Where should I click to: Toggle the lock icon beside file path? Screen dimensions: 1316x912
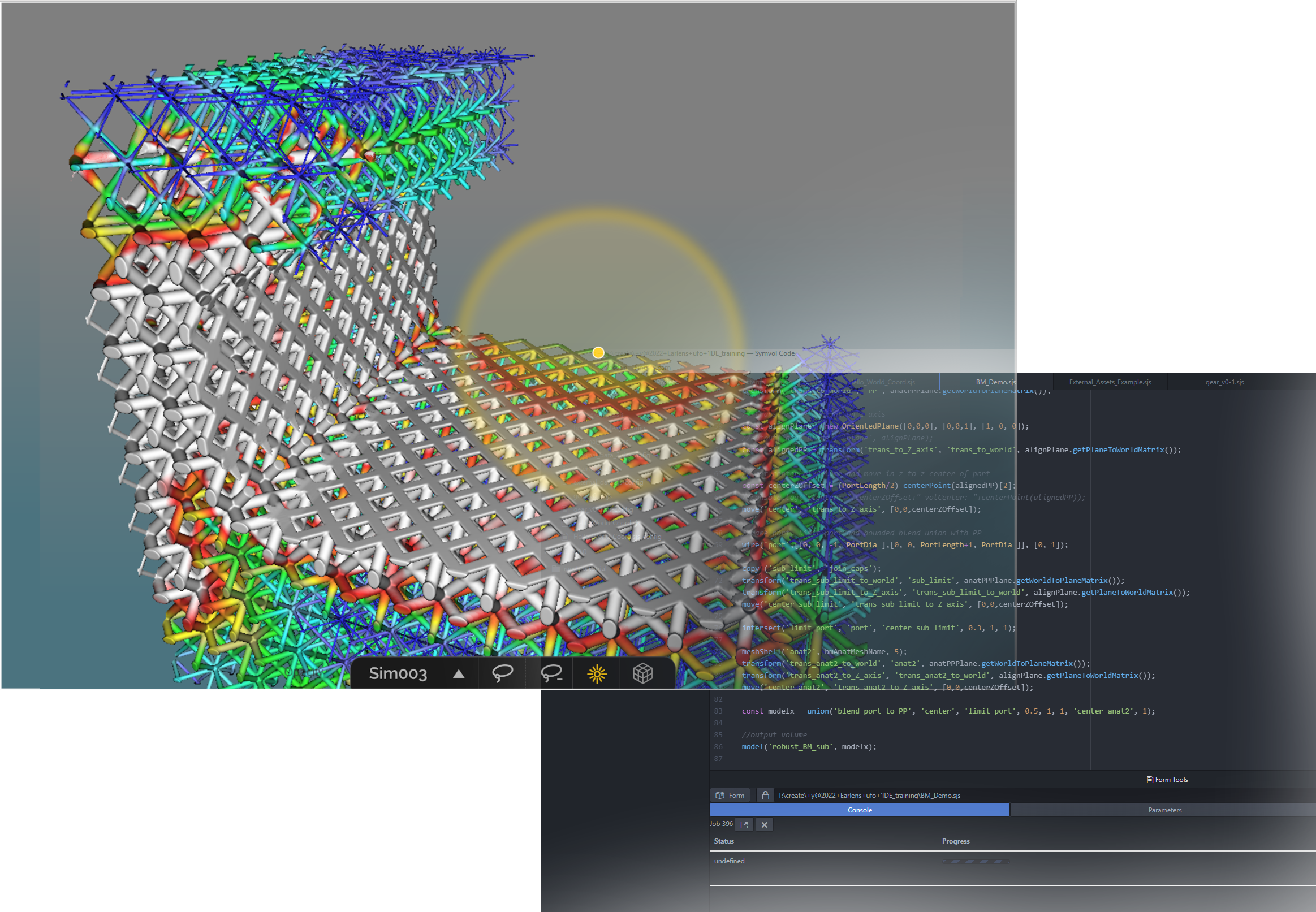click(x=765, y=795)
